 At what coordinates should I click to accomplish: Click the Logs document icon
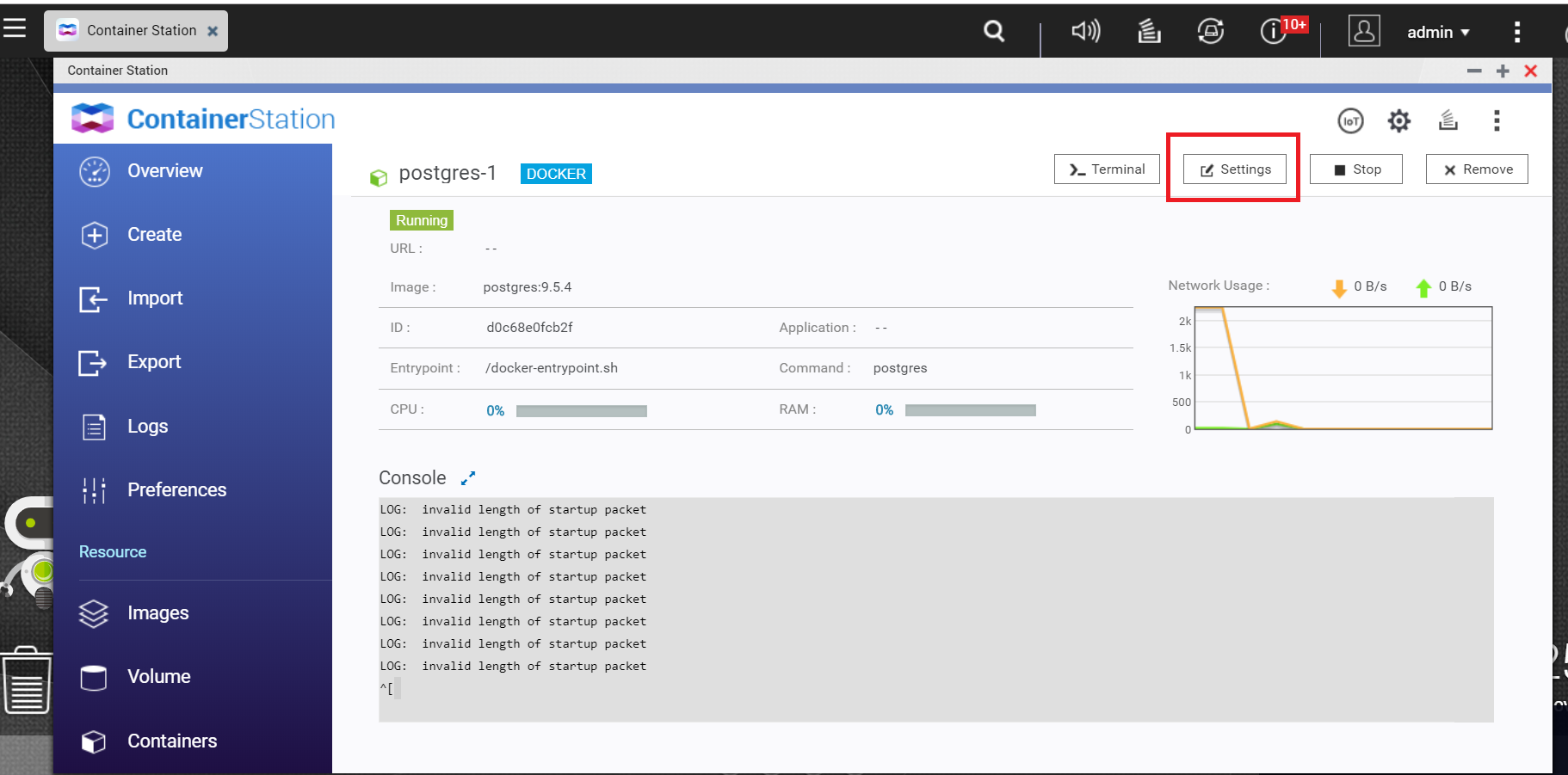click(94, 427)
